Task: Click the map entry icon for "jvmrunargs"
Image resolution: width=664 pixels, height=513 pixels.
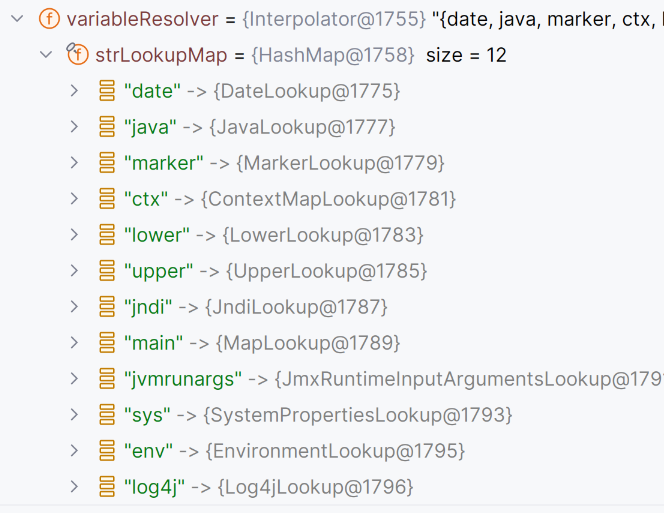Action: click(107, 379)
